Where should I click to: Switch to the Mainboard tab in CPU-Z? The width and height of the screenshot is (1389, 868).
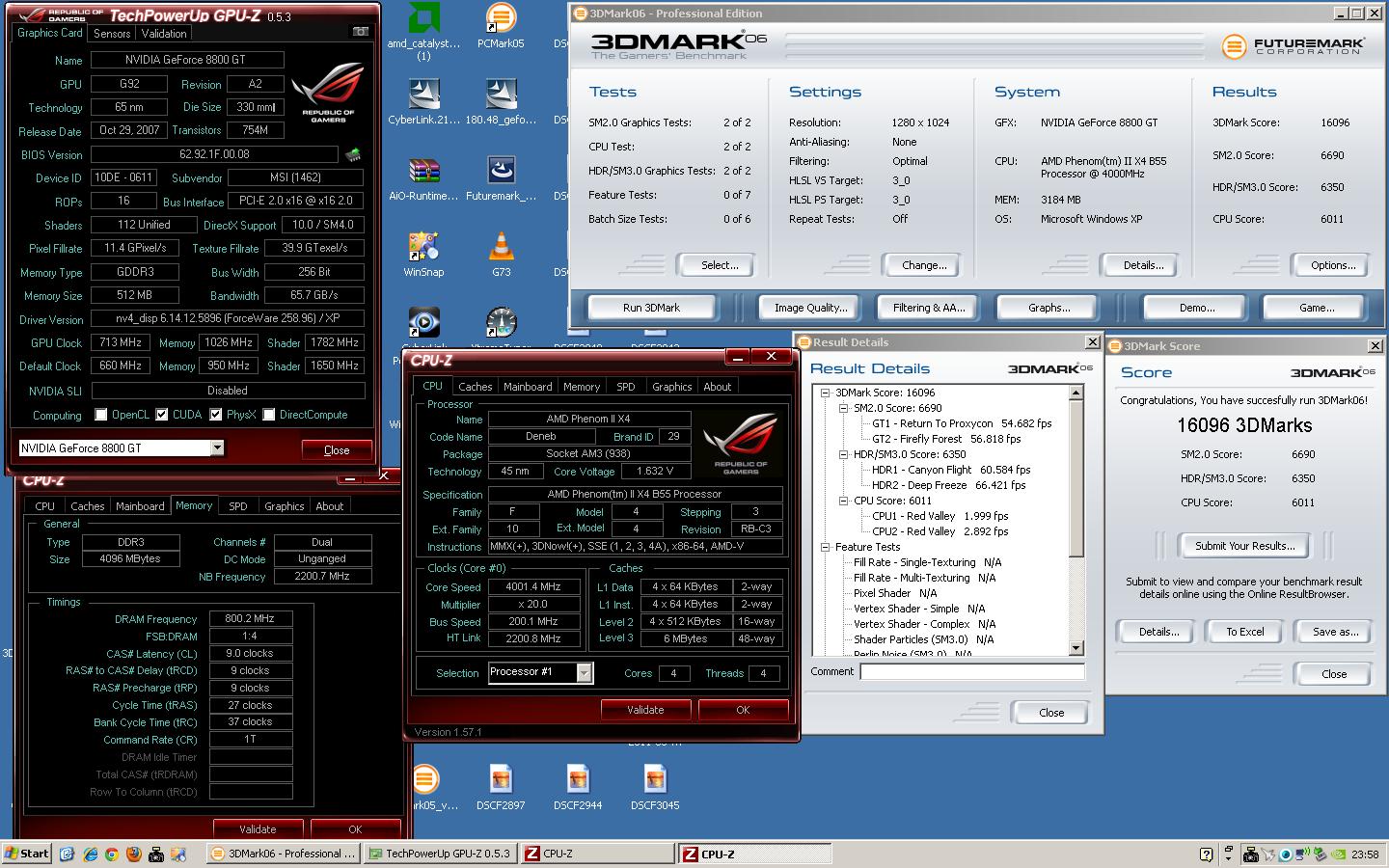pyautogui.click(x=528, y=387)
